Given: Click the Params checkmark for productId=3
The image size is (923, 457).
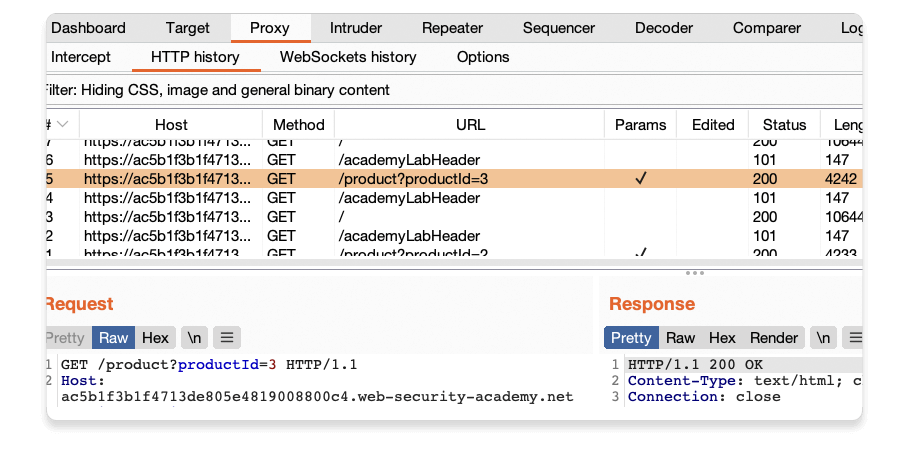Looking at the screenshot, I should [x=640, y=179].
